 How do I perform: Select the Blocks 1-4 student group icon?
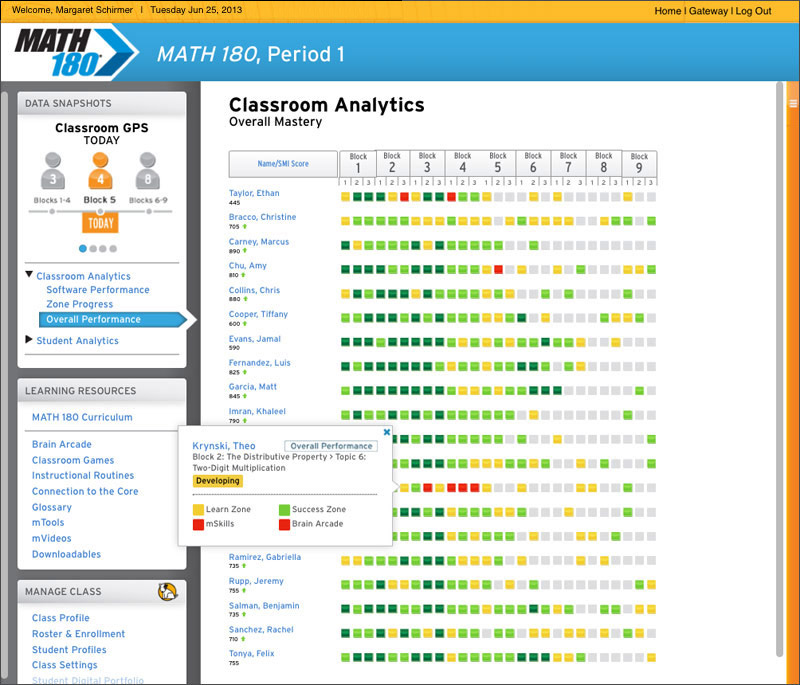(53, 171)
